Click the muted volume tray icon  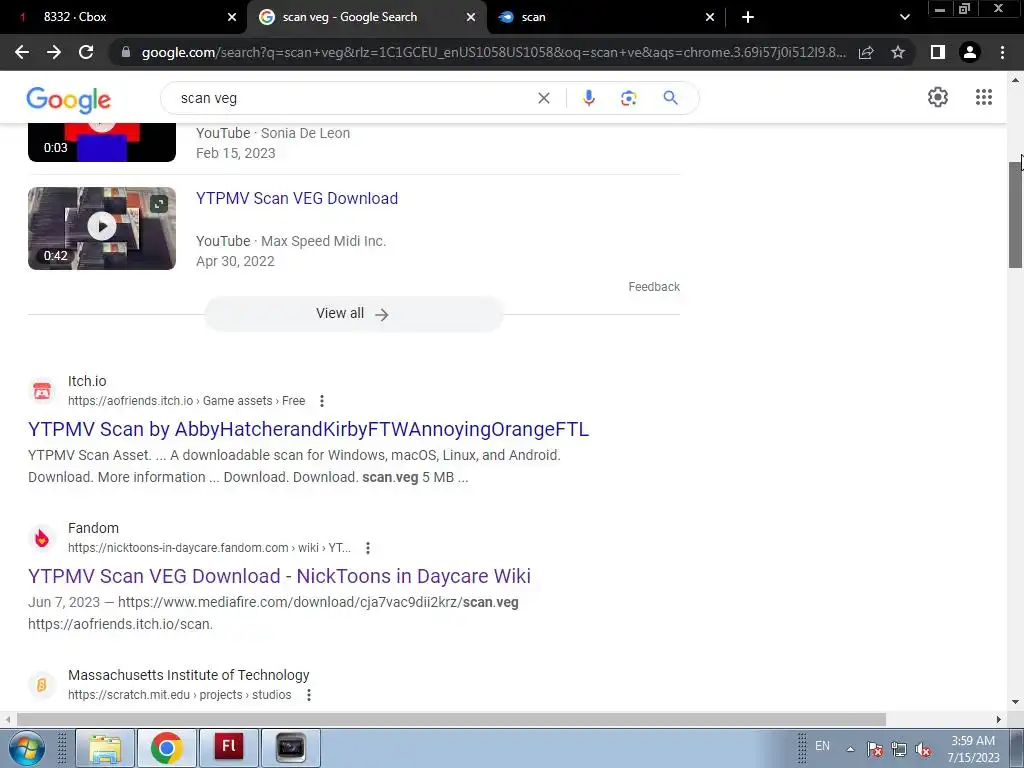tap(923, 749)
